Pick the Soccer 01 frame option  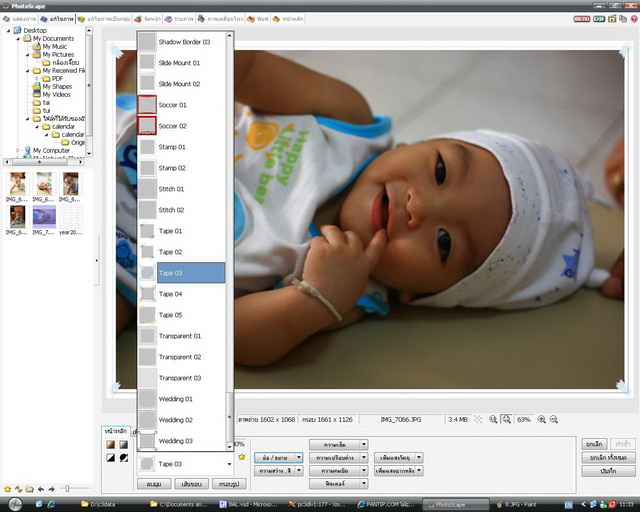point(182,105)
